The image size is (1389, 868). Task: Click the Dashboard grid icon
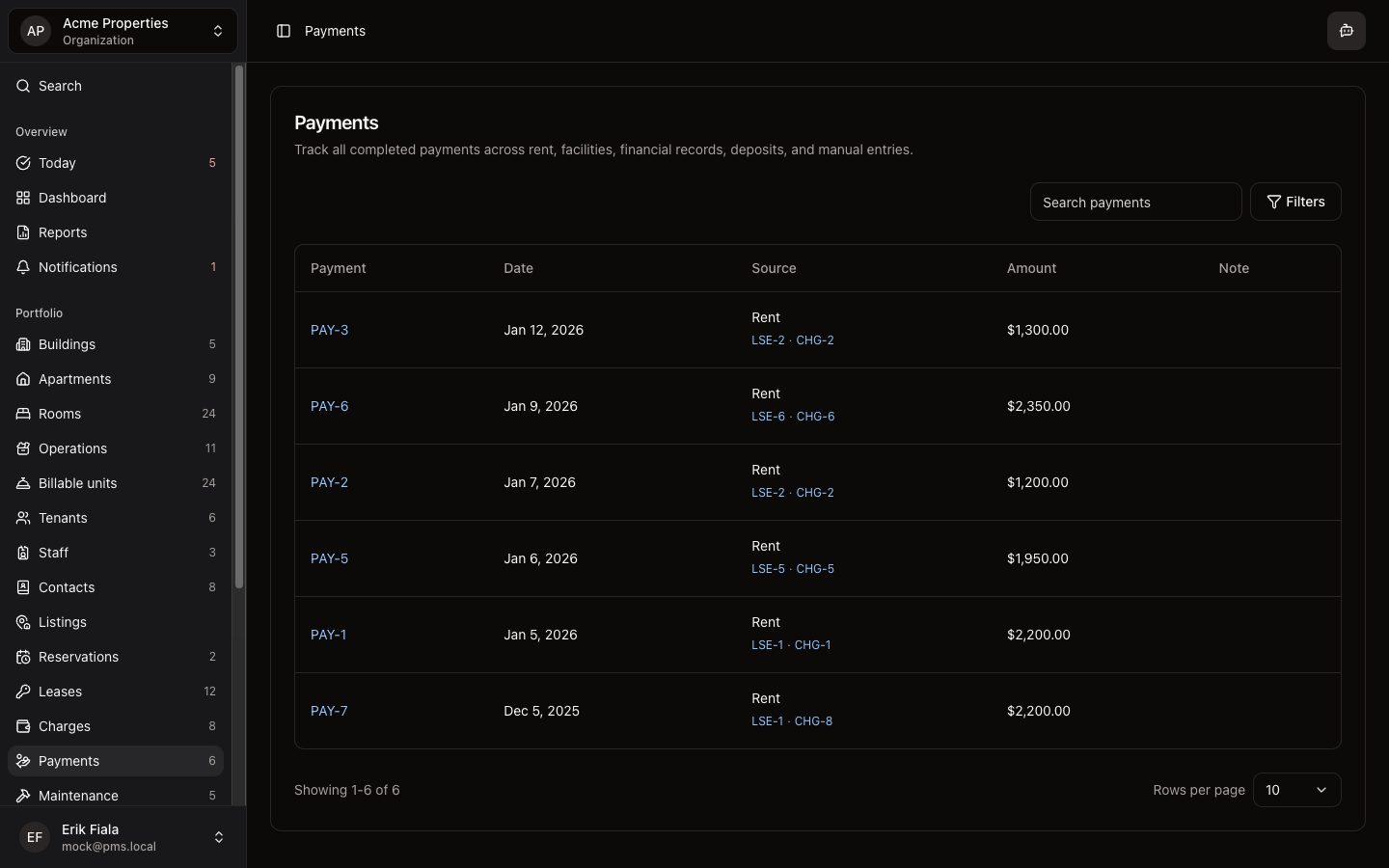22,198
